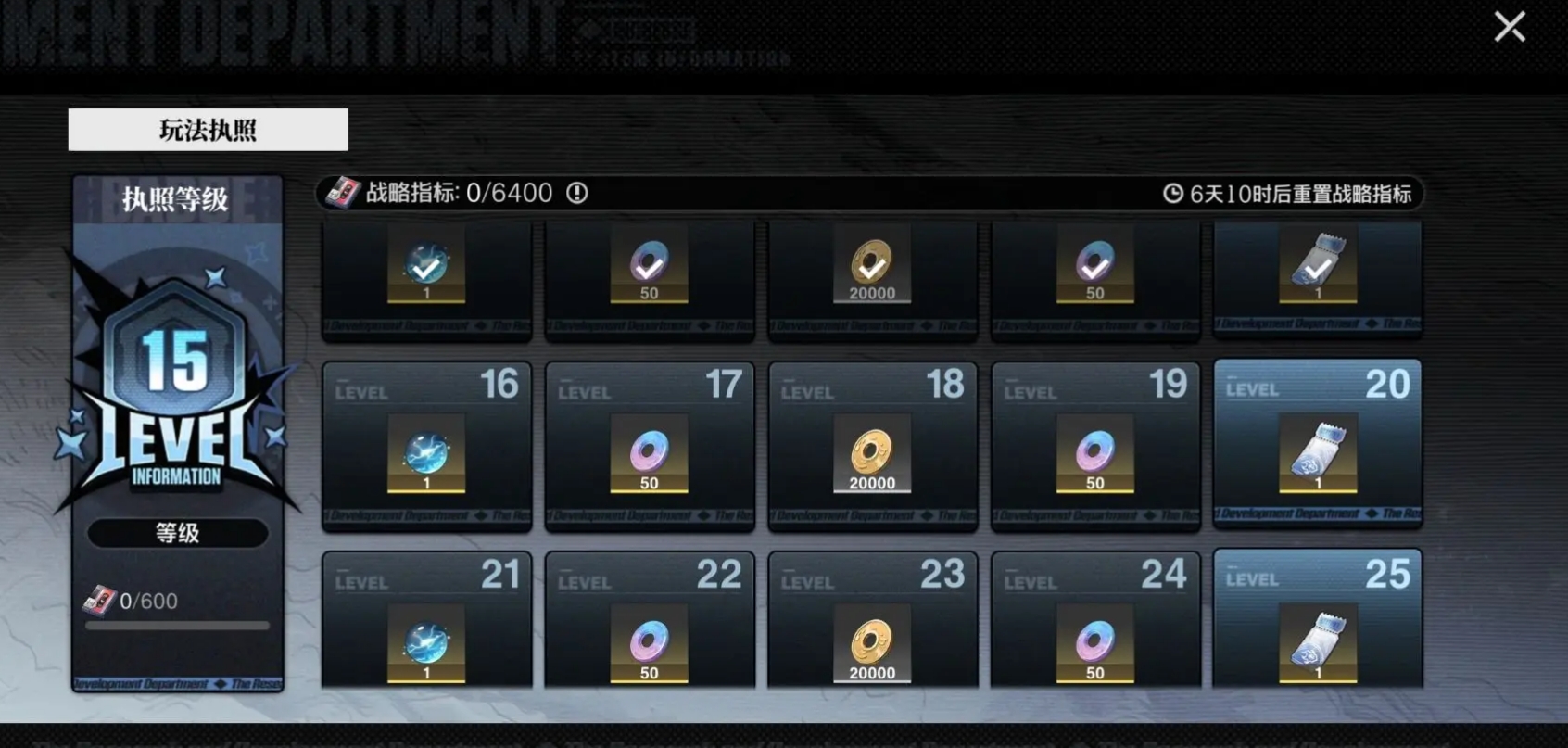Click the claimed blue orb reward with checkmark

pos(426,264)
